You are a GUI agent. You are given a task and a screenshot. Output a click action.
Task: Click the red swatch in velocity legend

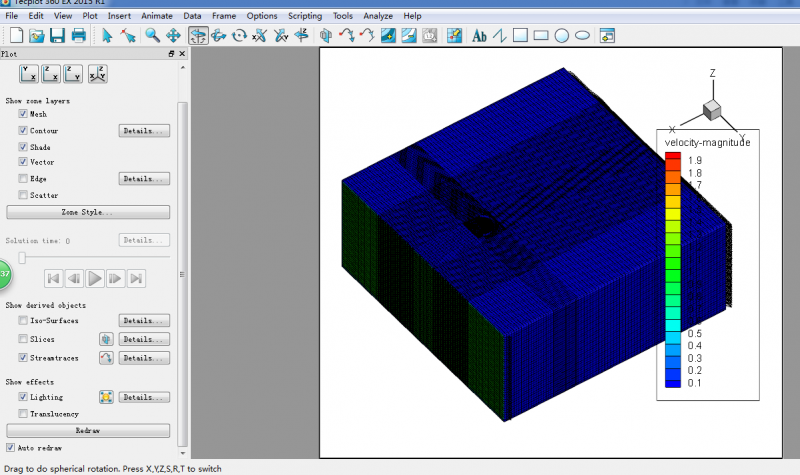click(x=673, y=156)
